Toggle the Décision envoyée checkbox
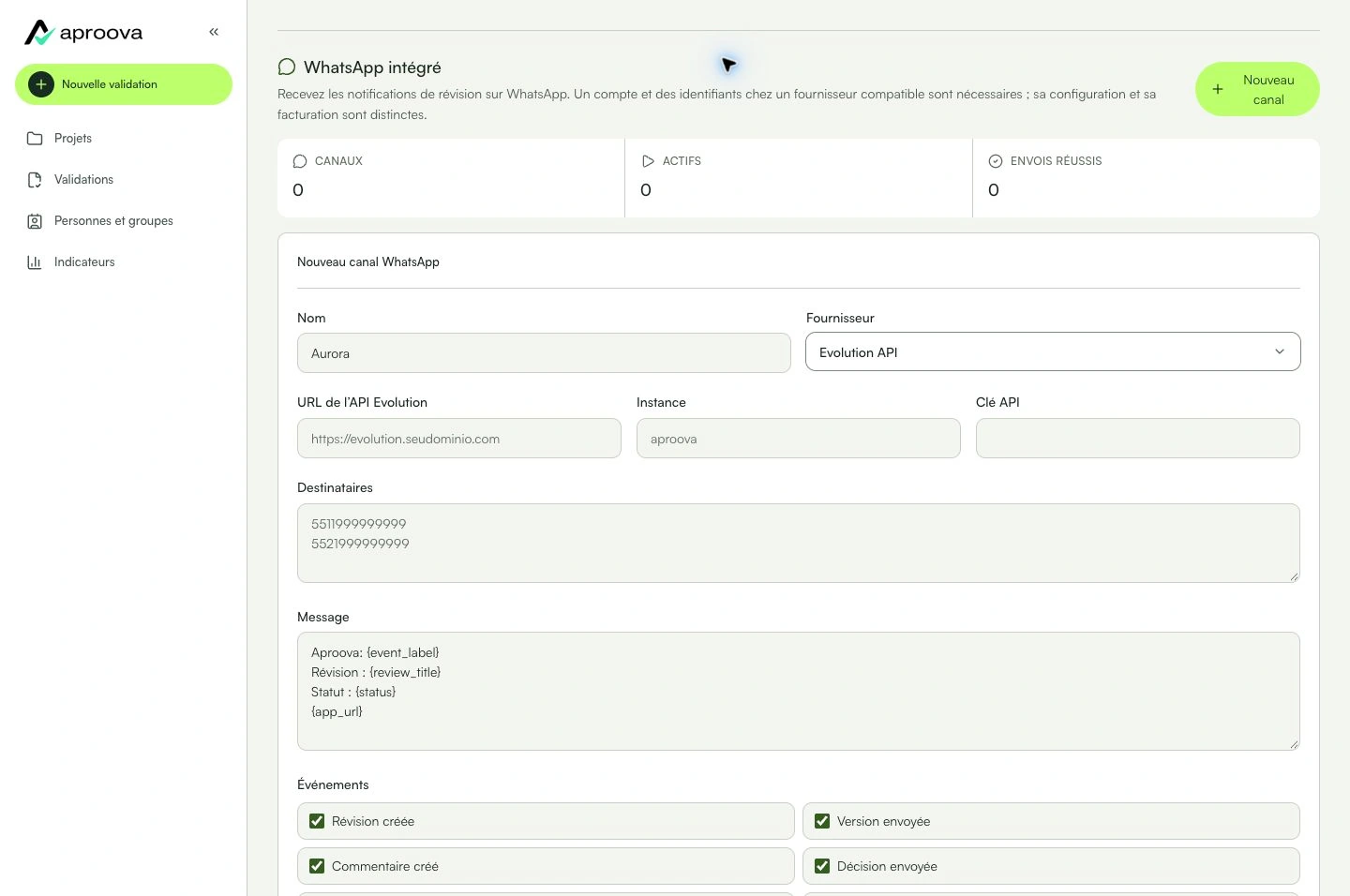Viewport: 1350px width, 896px height. click(x=822, y=866)
